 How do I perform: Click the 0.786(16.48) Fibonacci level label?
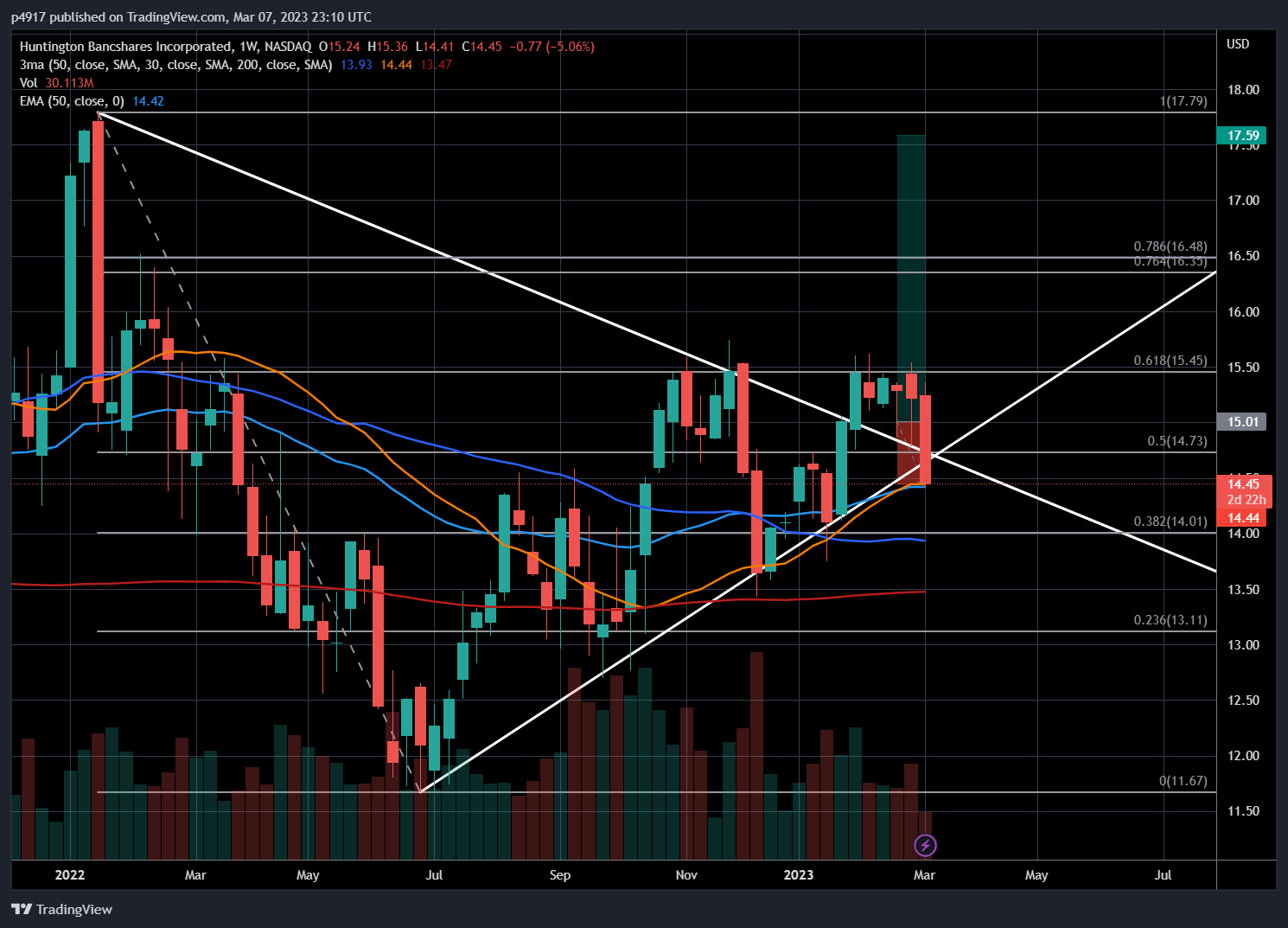[x=1170, y=246]
